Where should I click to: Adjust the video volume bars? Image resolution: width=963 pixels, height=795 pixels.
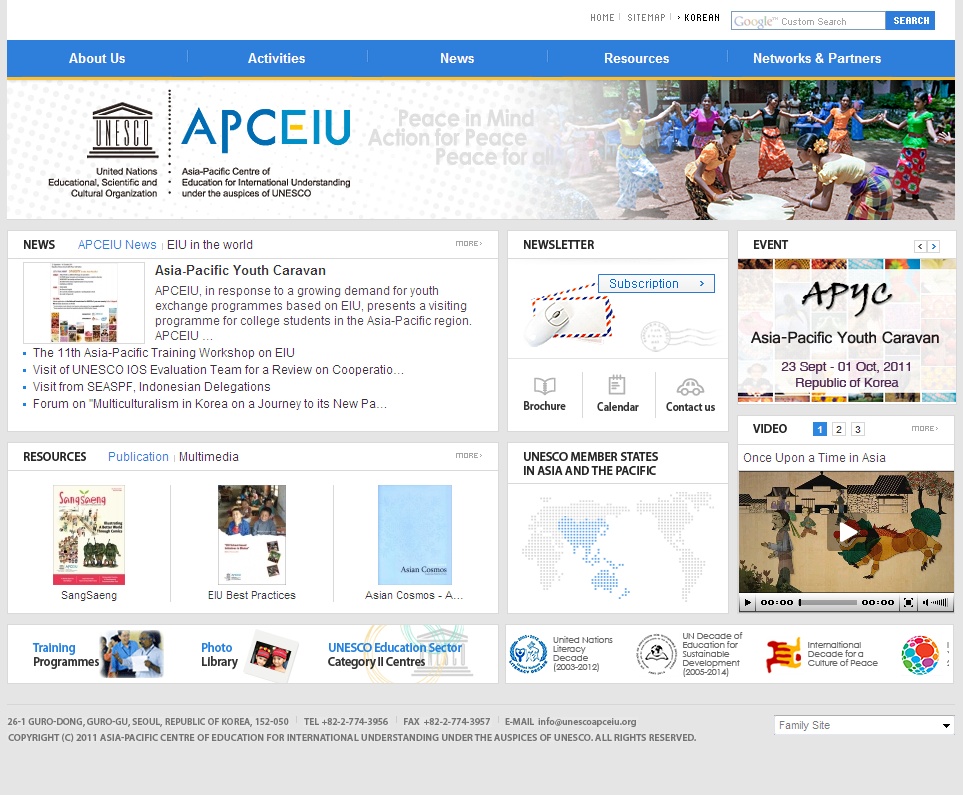point(940,602)
